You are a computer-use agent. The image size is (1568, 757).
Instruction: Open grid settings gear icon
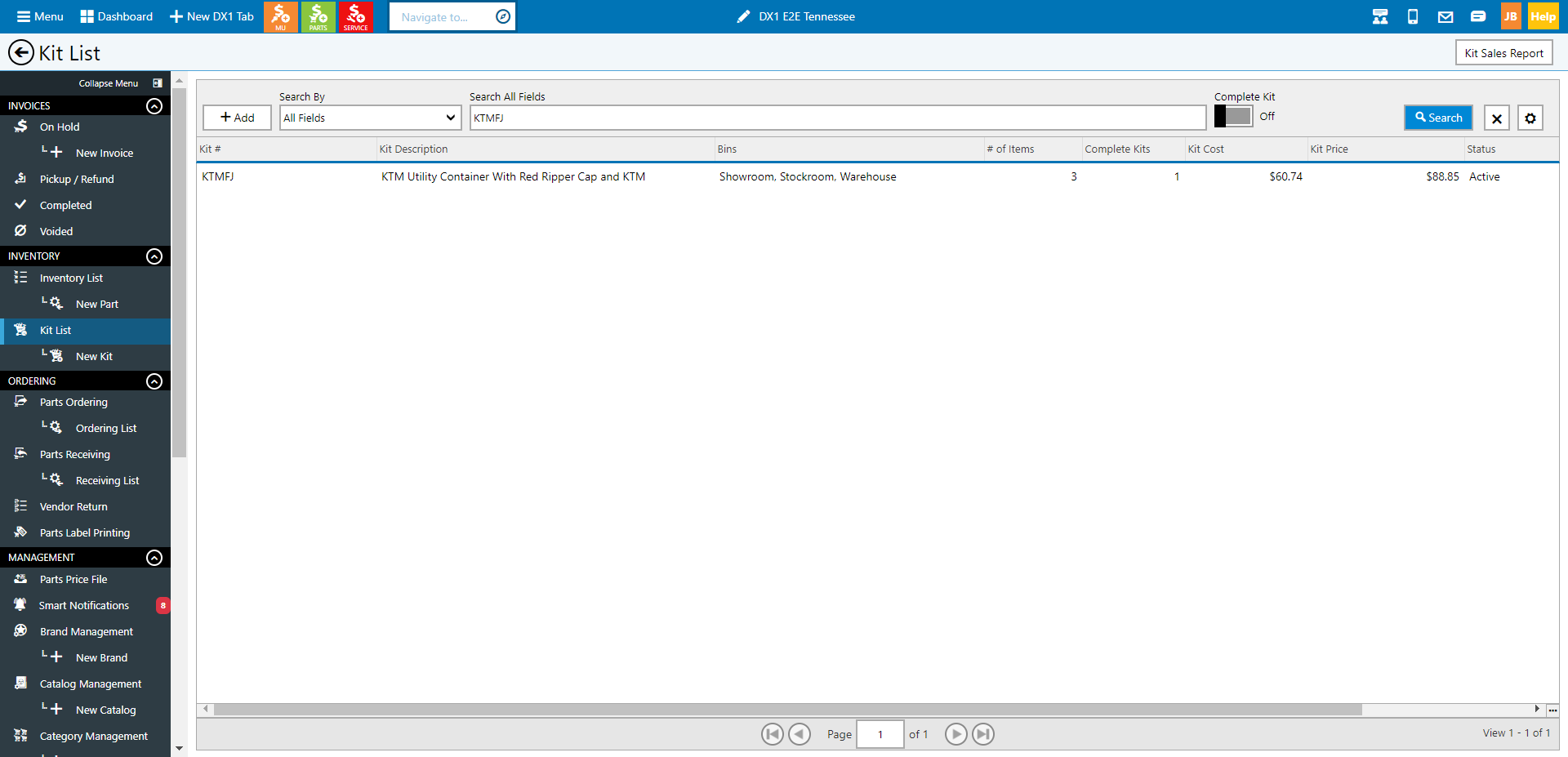click(x=1530, y=118)
